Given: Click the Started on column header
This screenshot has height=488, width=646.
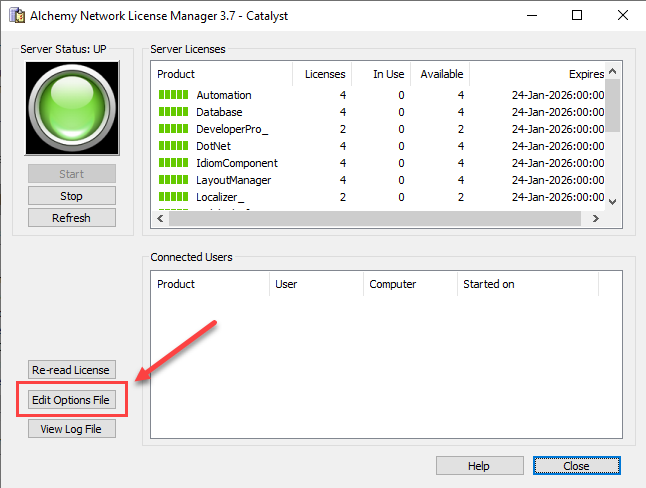Looking at the screenshot, I should click(528, 284).
